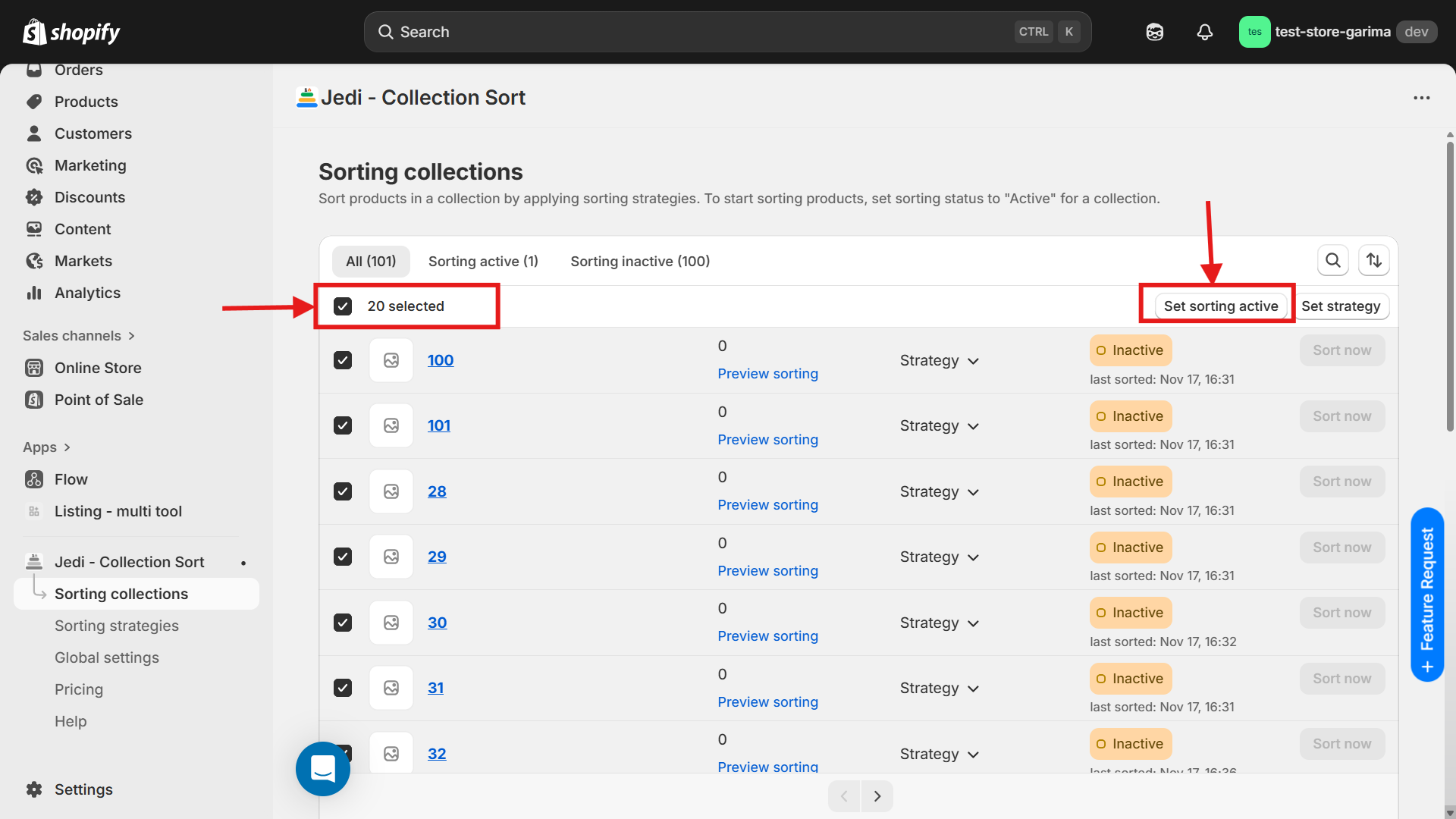Image resolution: width=1456 pixels, height=819 pixels.
Task: Click the Set sorting active button
Action: (1220, 306)
